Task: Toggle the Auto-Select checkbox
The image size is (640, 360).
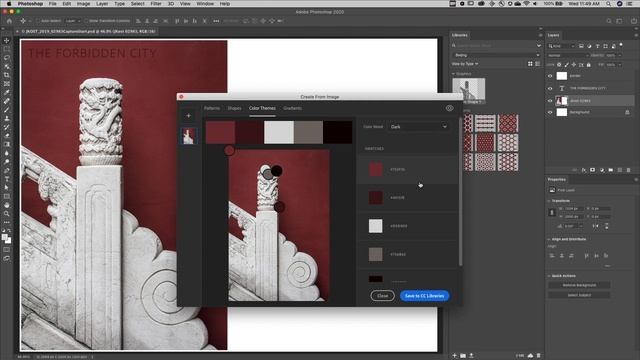Action: (38, 21)
